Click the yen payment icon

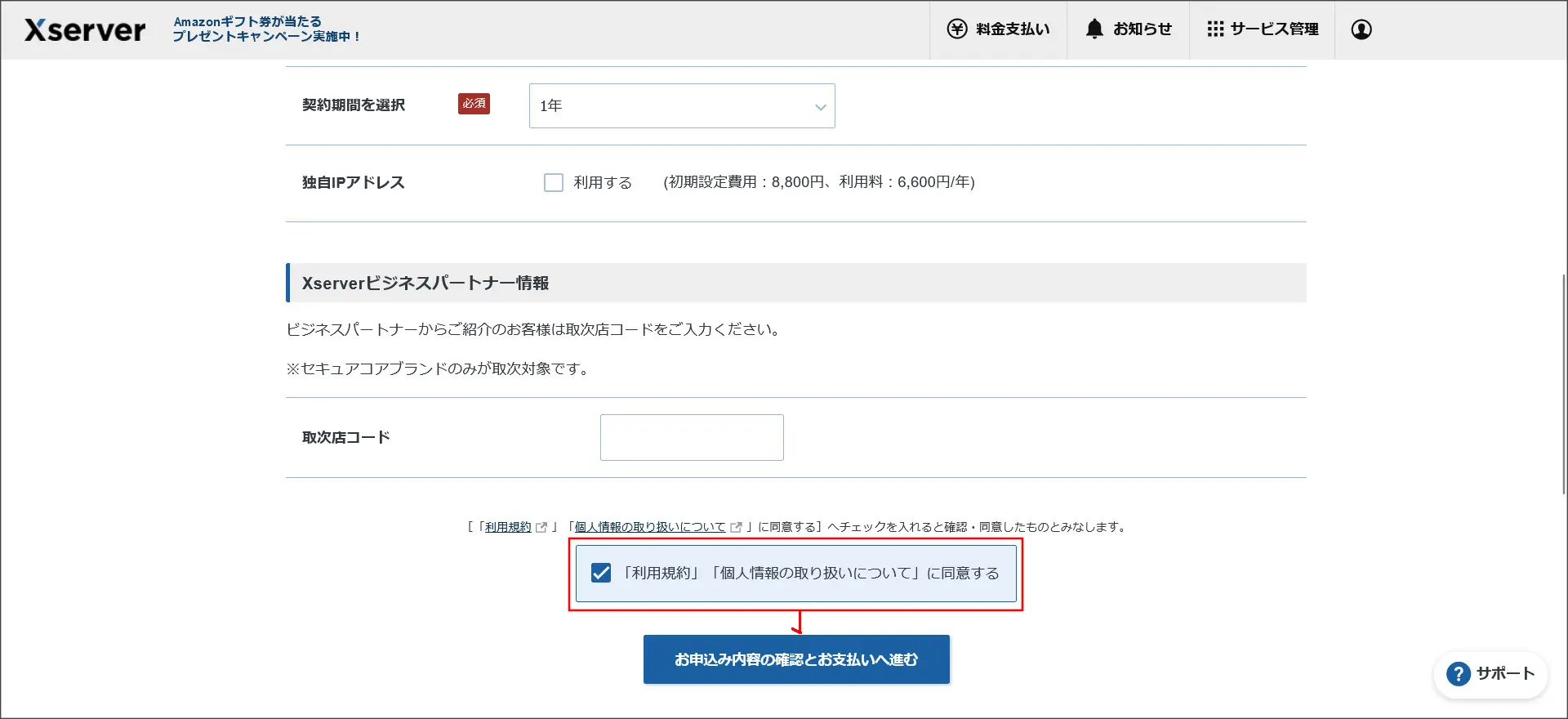point(956,29)
